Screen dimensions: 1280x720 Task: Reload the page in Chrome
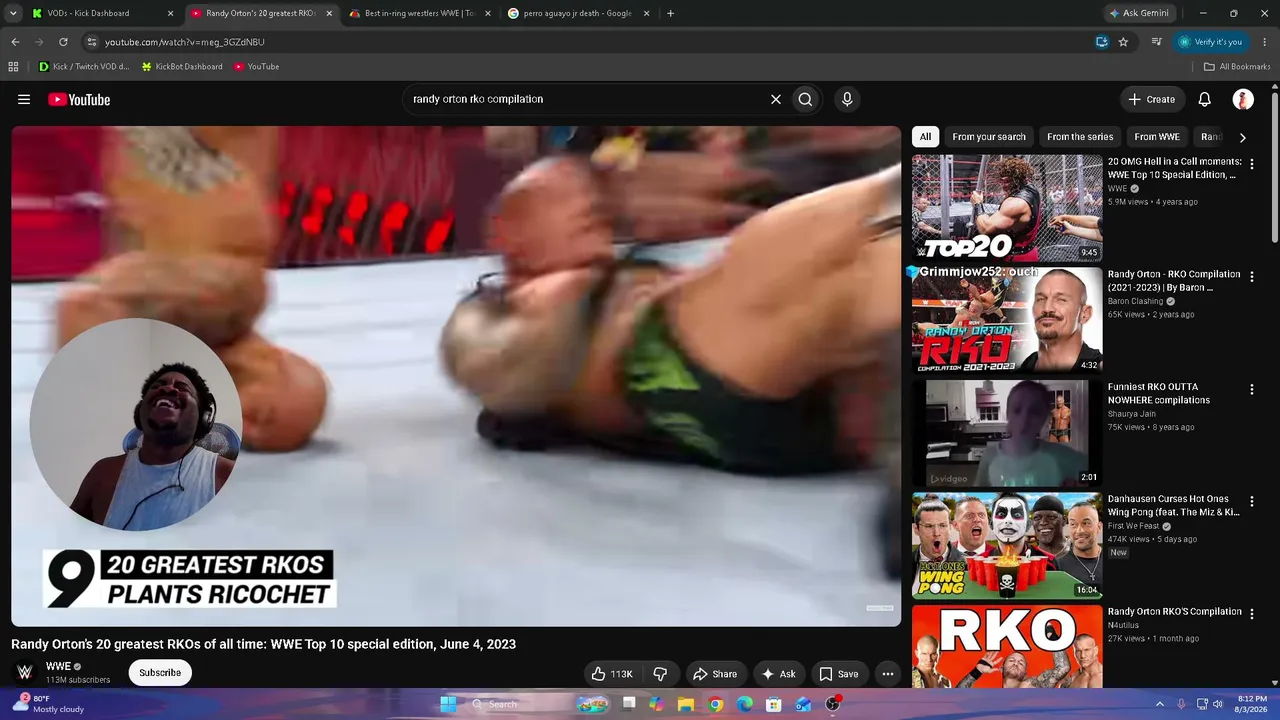[x=63, y=42]
